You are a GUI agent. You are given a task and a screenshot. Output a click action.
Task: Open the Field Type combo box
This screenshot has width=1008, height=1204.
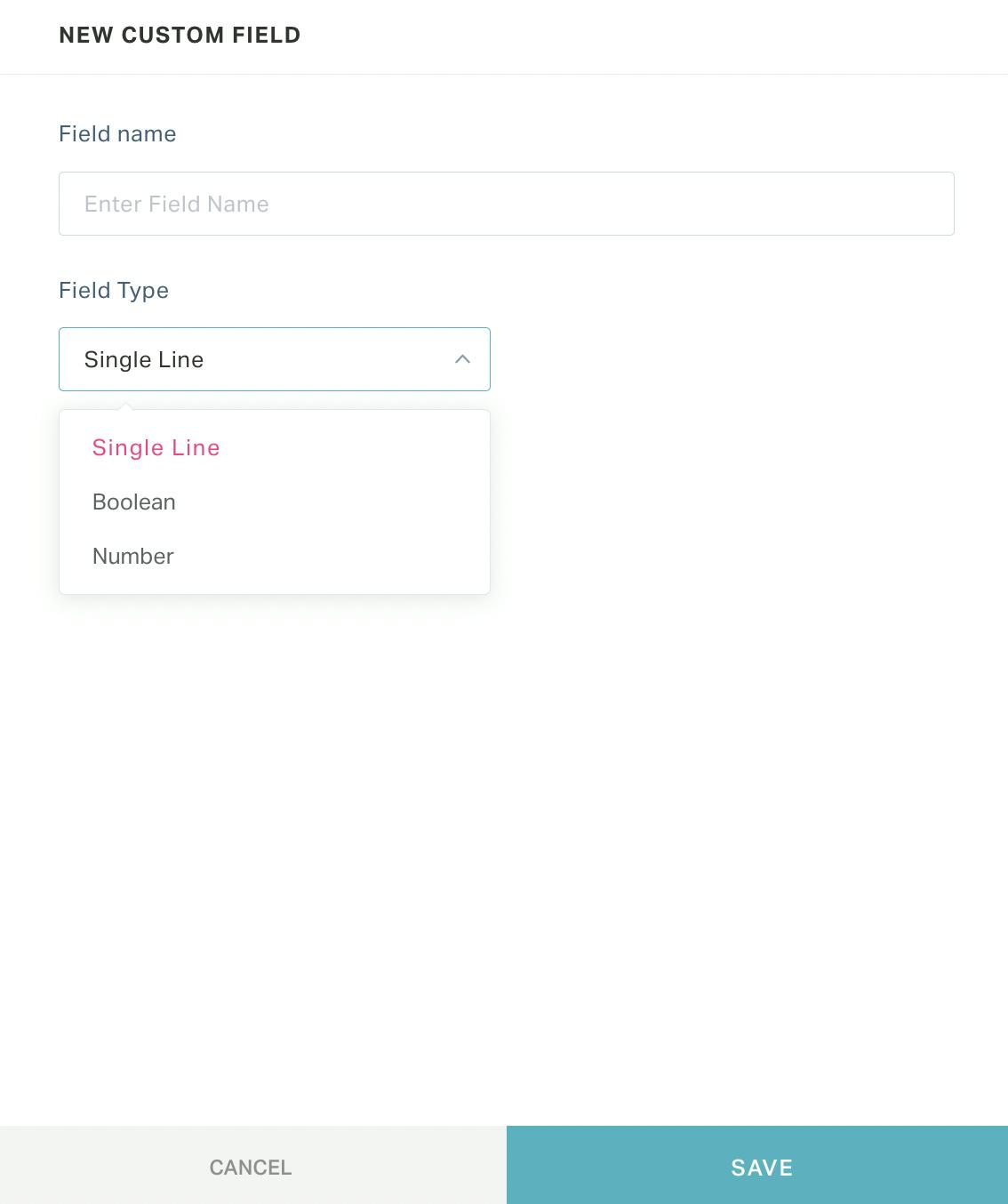[x=275, y=359]
